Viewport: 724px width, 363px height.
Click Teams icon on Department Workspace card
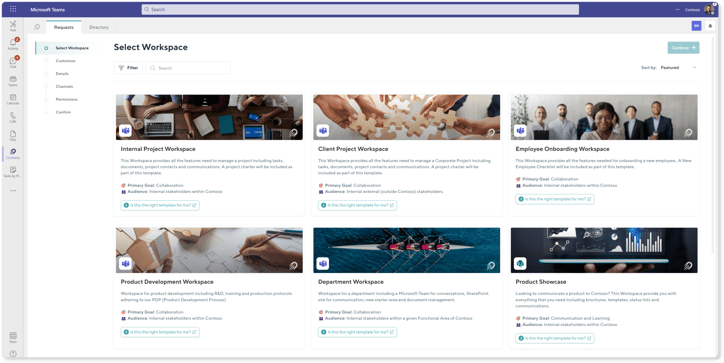click(x=323, y=264)
